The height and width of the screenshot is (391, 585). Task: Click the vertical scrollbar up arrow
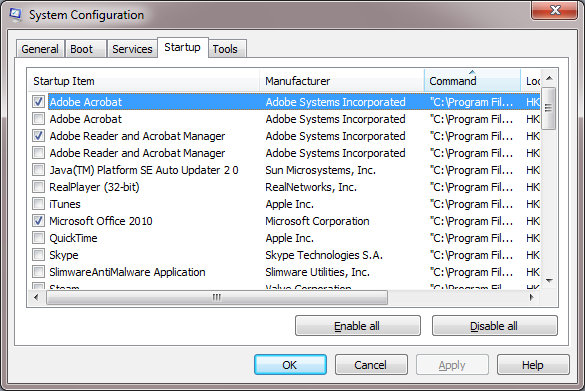(549, 78)
